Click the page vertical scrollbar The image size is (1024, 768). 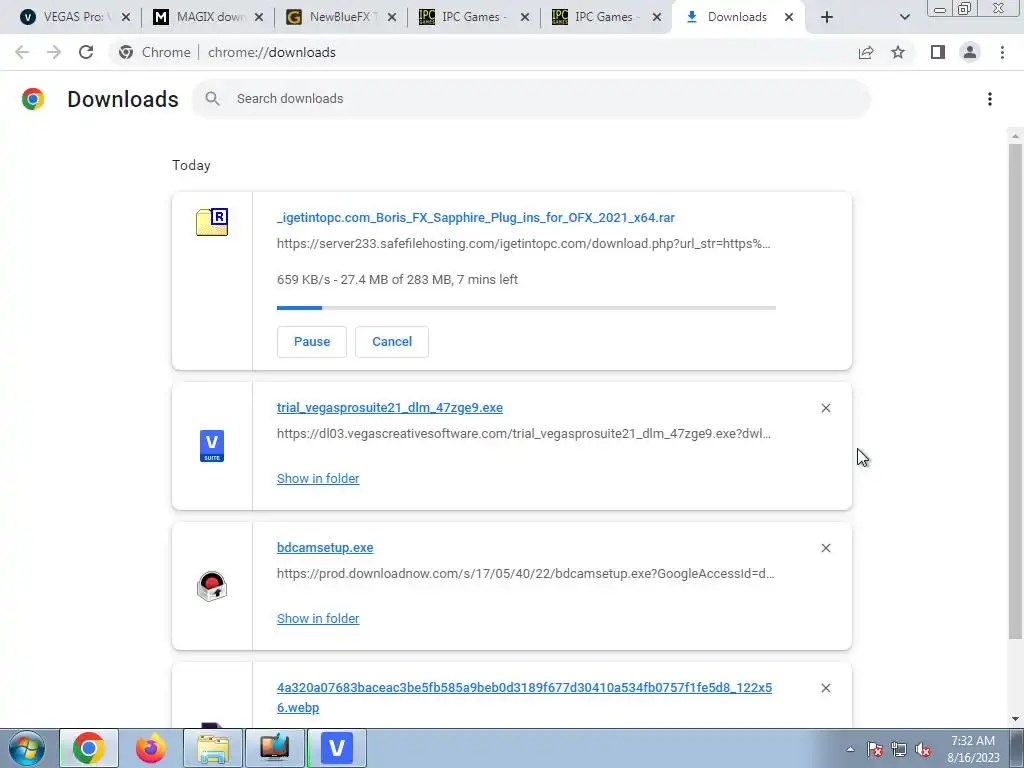1015,392
